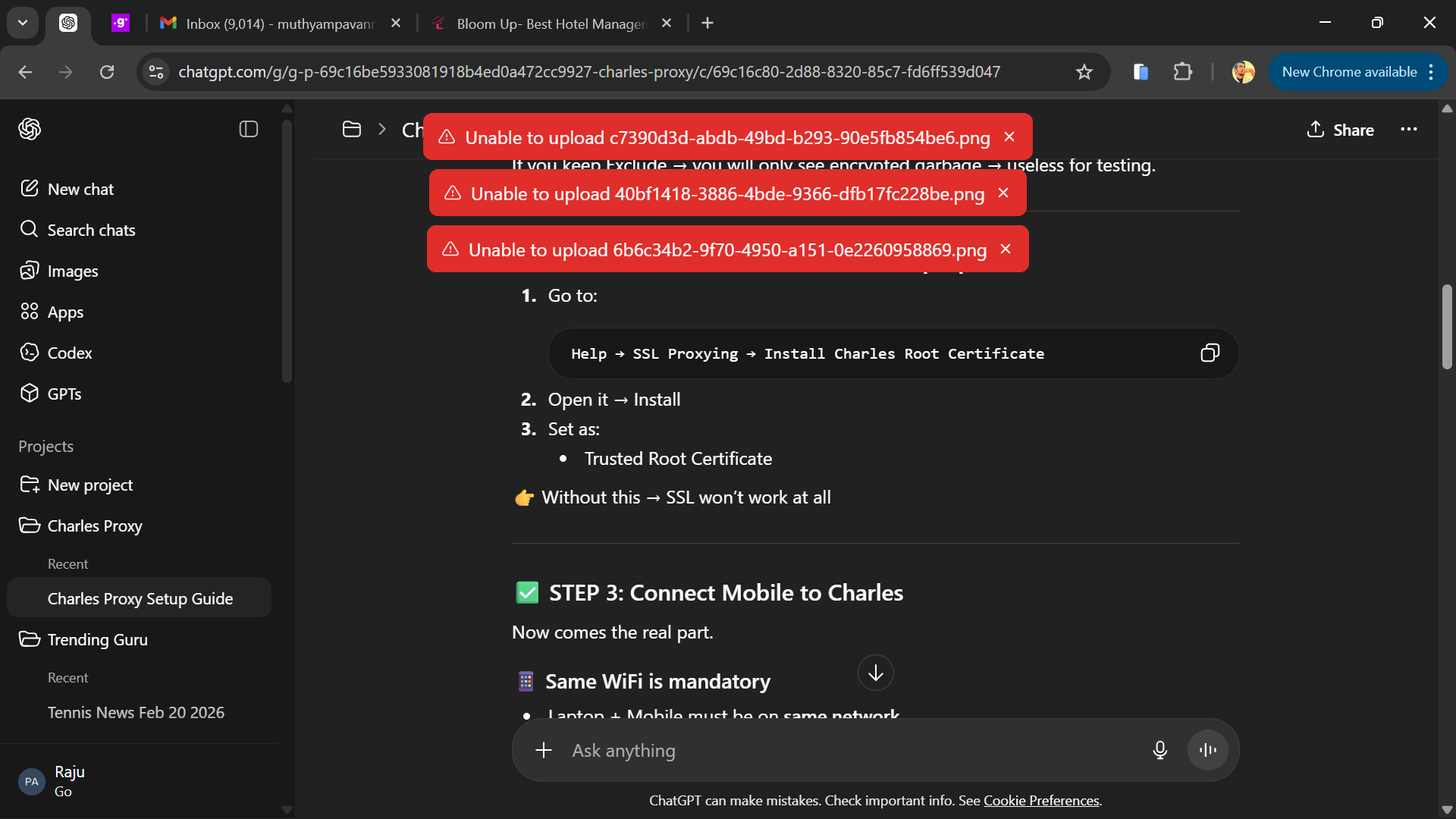
Task: Expand the tab search dropdown arrow
Action: [23, 23]
